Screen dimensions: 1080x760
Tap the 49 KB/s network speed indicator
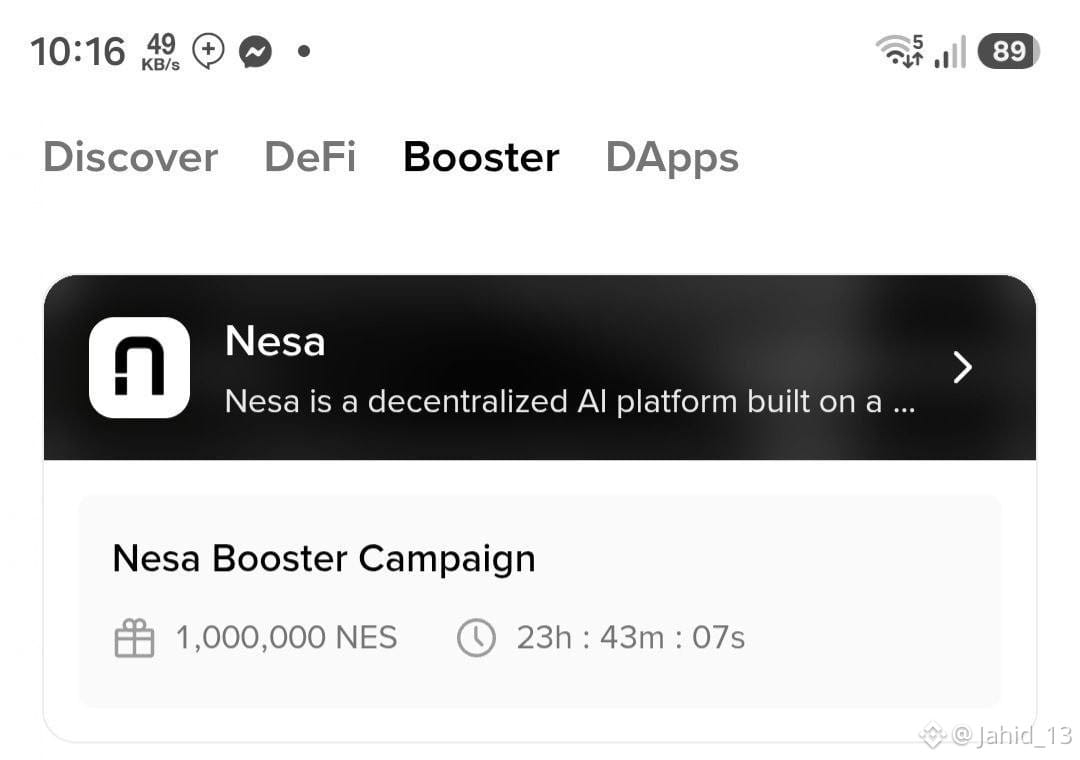160,52
